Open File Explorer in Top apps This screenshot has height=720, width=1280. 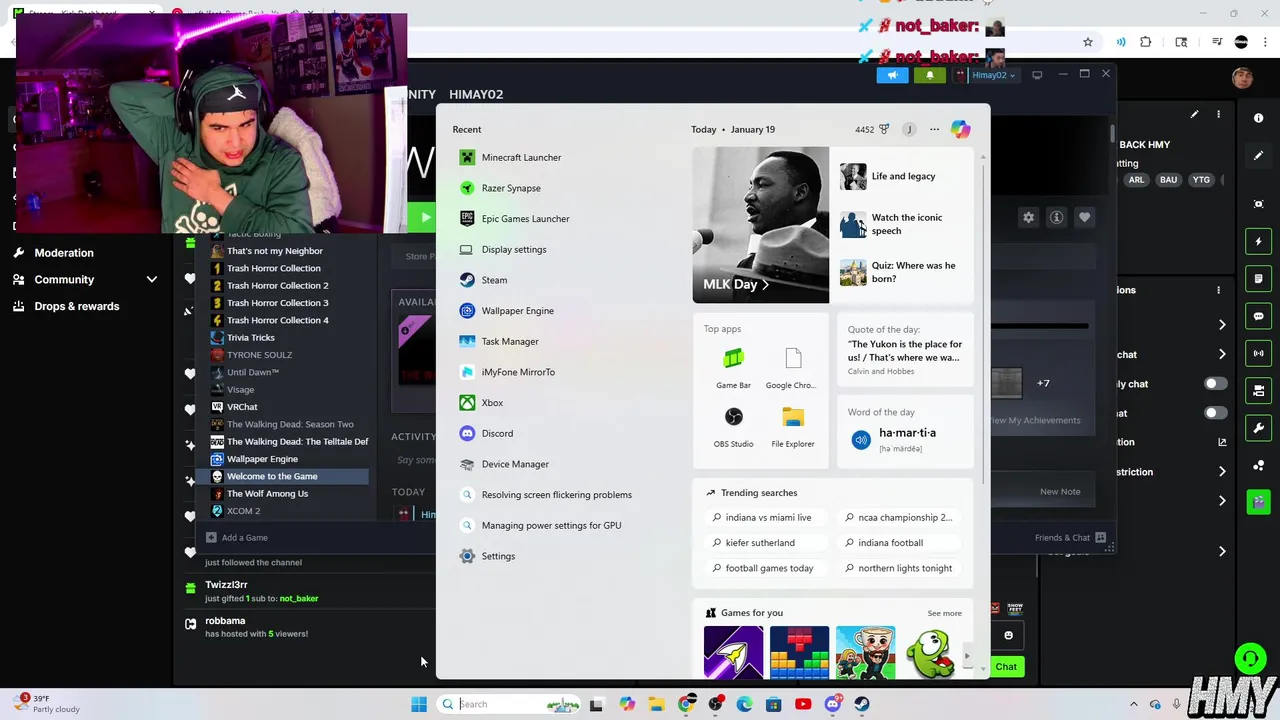[793, 427]
